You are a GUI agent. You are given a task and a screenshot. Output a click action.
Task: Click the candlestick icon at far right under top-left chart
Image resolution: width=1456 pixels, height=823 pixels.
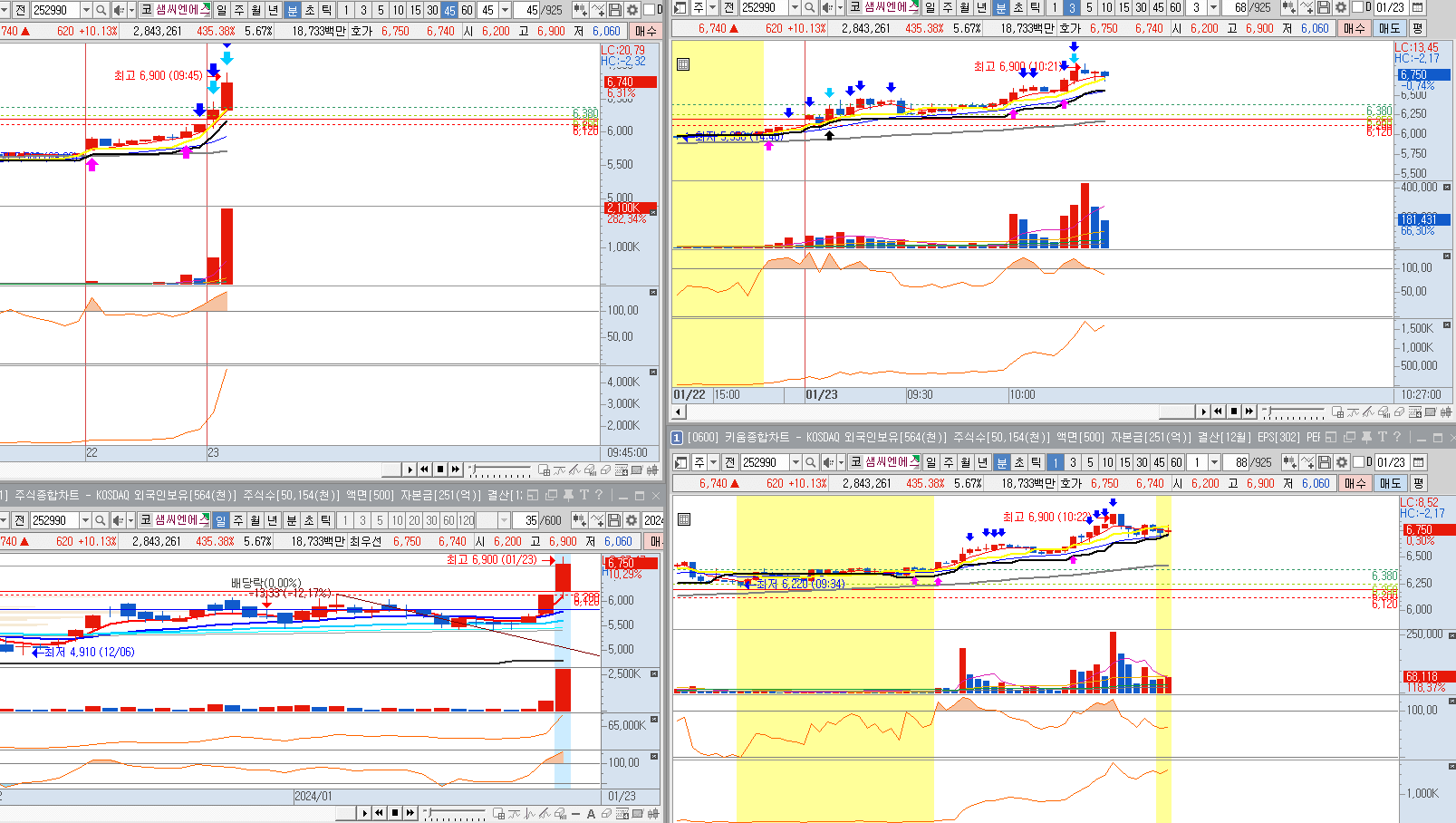click(651, 470)
